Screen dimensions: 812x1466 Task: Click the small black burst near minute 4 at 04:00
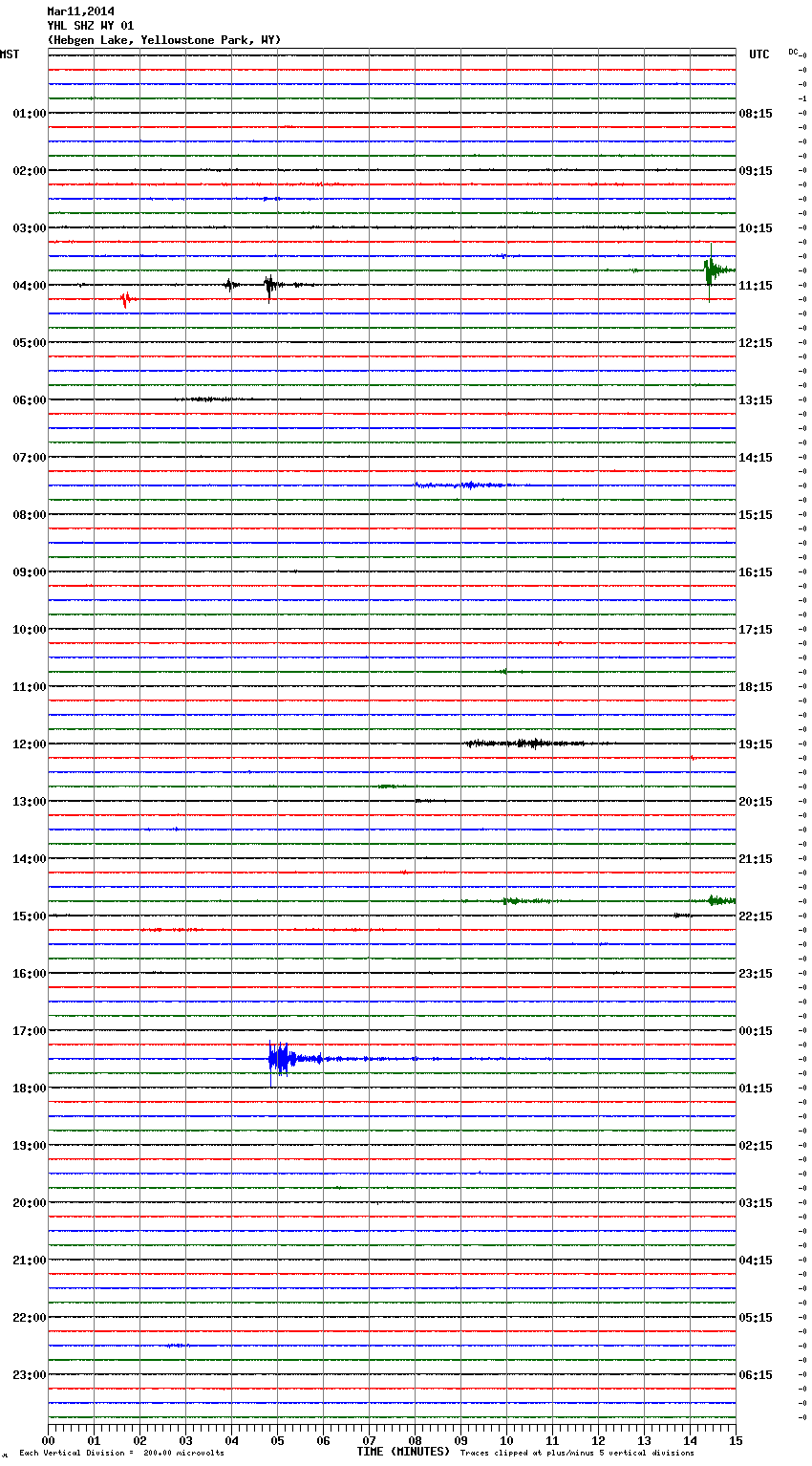(x=230, y=285)
